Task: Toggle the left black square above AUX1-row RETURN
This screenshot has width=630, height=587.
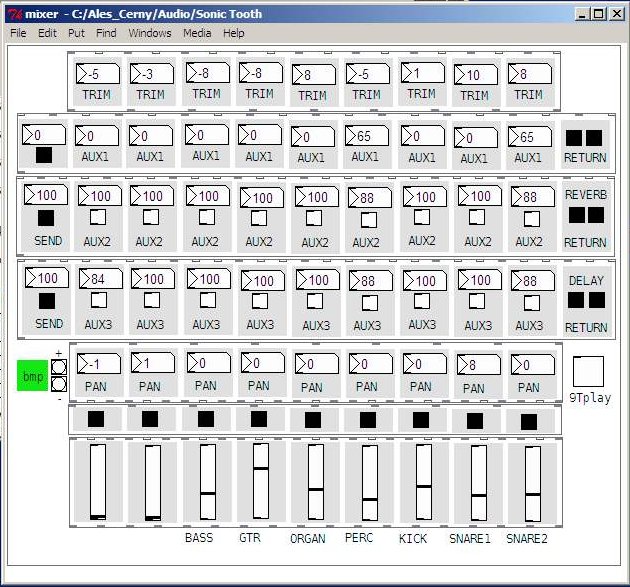Action: coord(574,138)
